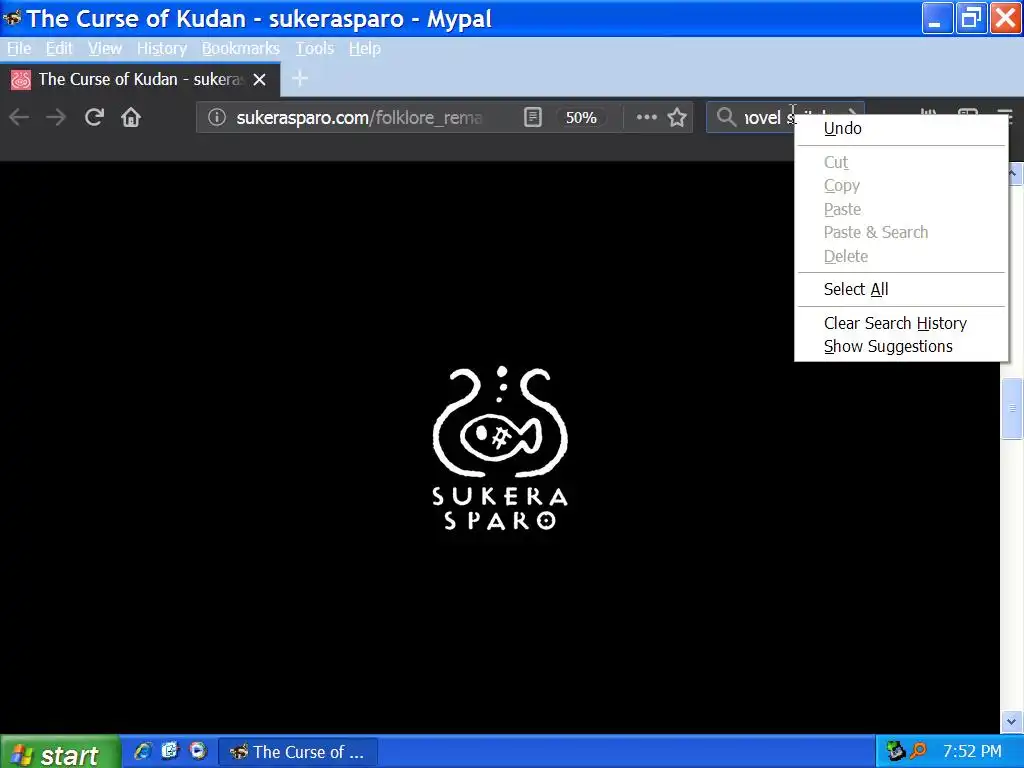Viewport: 1024px width, 768px height.
Task: Click the first system tray icon
Action: (x=895, y=752)
